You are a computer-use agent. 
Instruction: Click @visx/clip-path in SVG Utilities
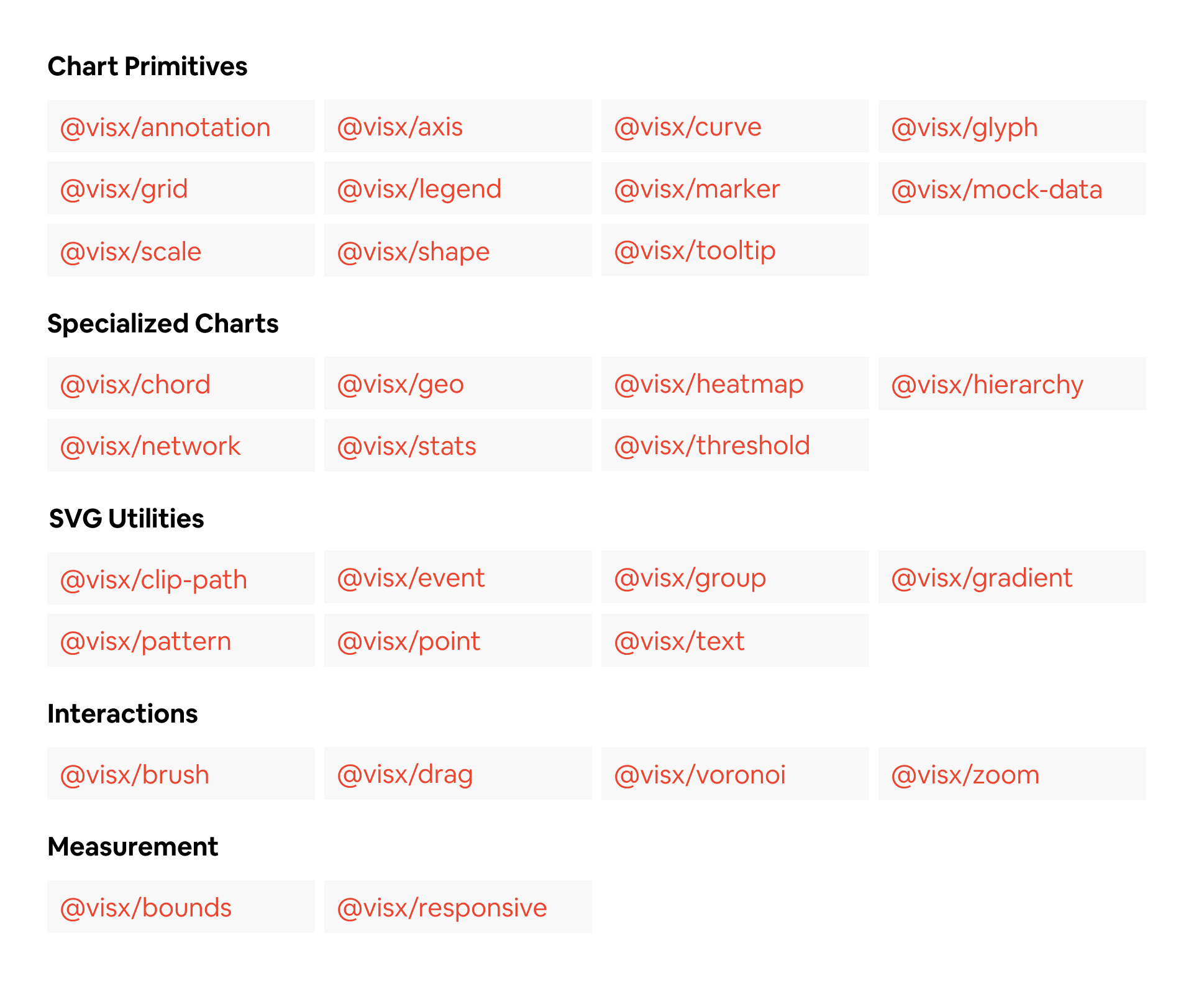click(x=153, y=578)
